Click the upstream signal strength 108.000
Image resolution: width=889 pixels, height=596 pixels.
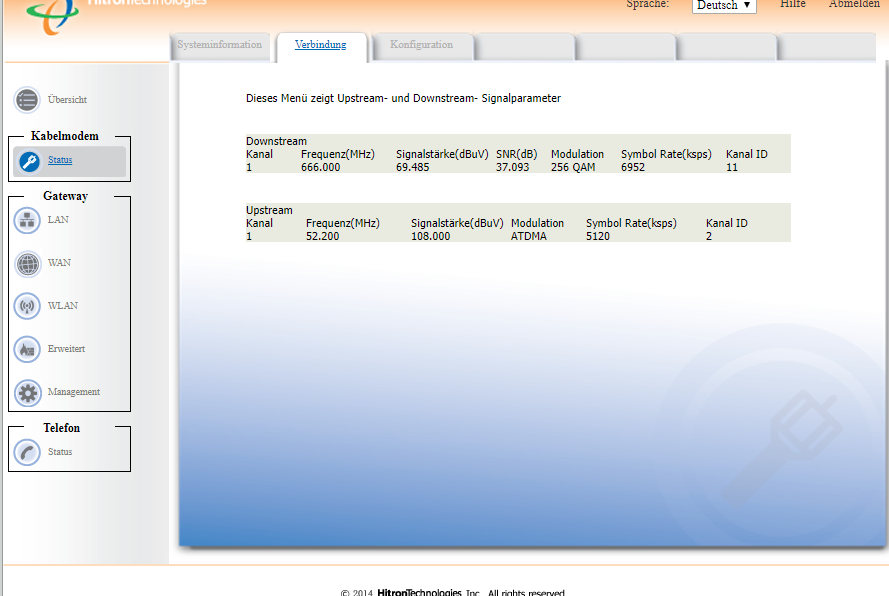(x=430, y=236)
